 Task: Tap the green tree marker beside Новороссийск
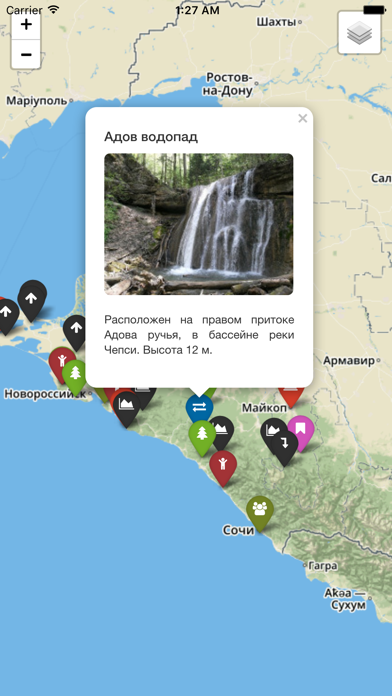click(x=75, y=377)
